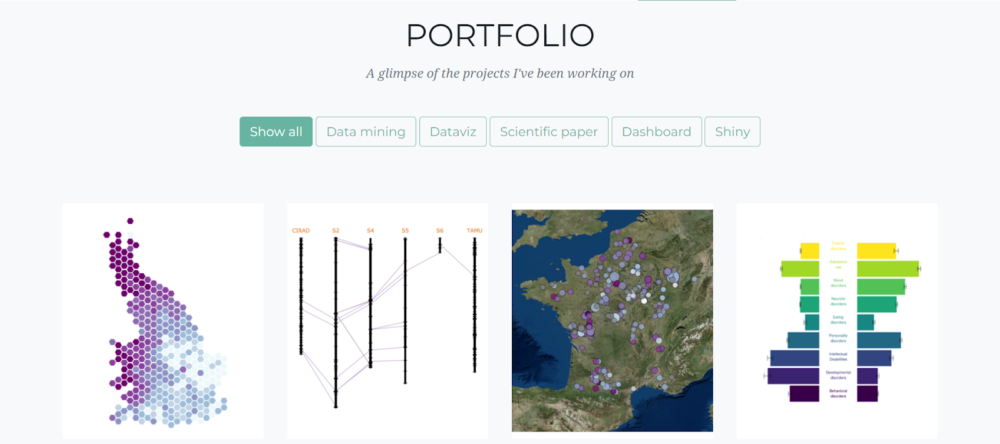The image size is (1000, 444).
Task: Show only Scientific paper projects
Action: [x=549, y=132]
